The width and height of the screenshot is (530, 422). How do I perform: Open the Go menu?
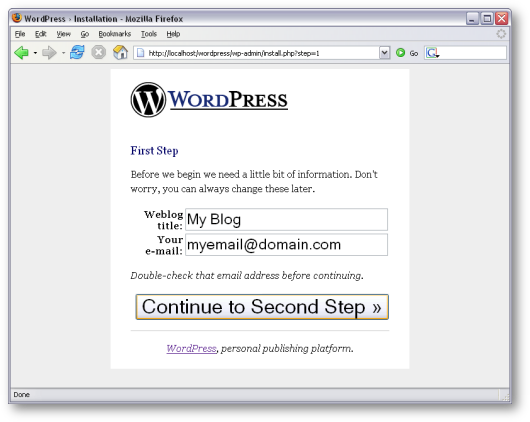[85, 34]
